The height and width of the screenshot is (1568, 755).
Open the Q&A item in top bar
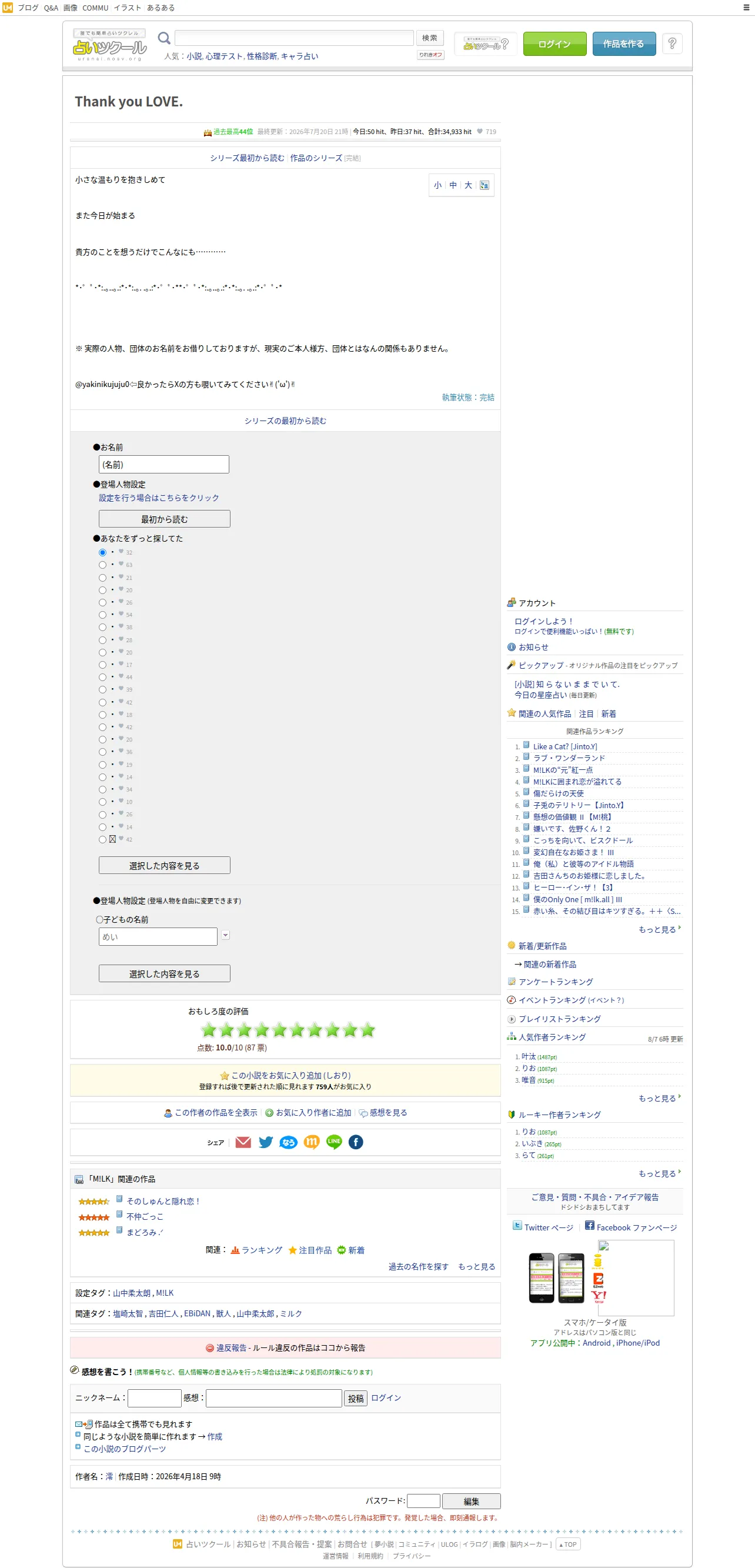tap(51, 8)
